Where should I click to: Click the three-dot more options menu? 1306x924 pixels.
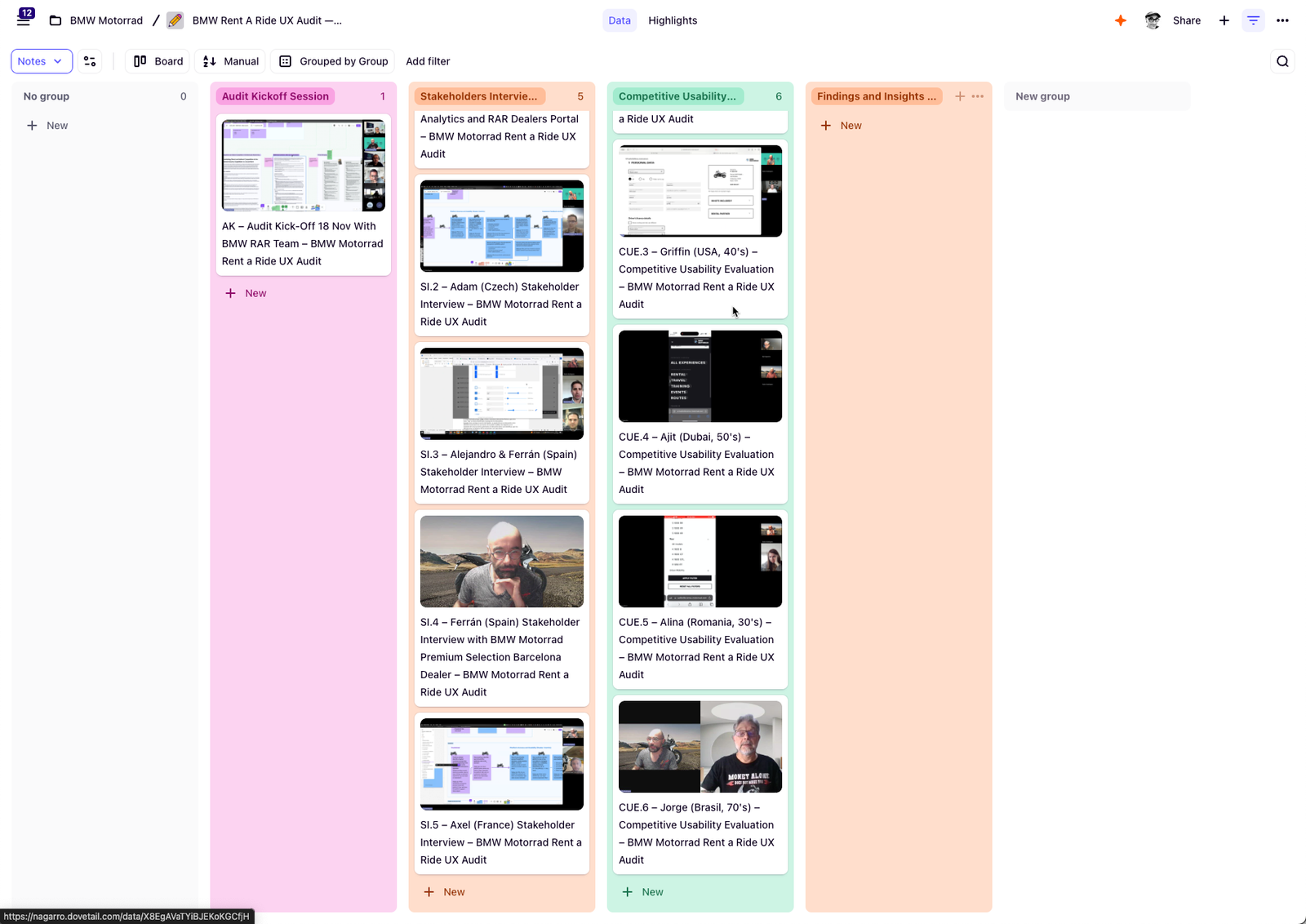point(1282,20)
